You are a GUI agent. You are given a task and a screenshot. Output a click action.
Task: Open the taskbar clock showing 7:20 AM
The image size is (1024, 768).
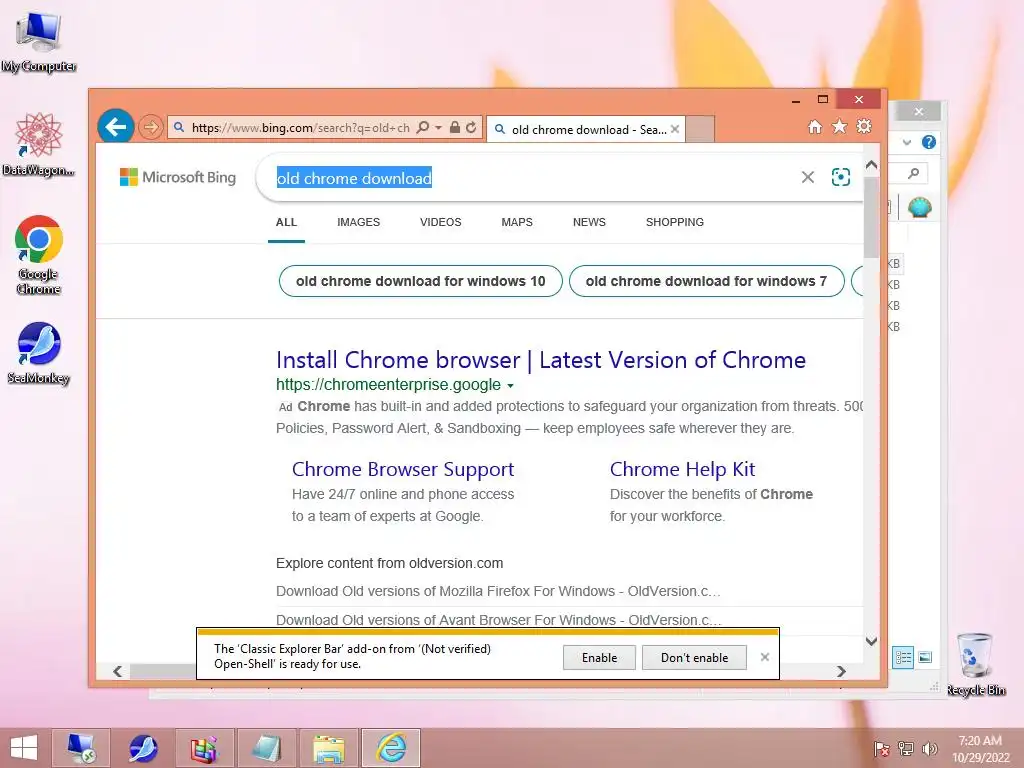point(980,748)
